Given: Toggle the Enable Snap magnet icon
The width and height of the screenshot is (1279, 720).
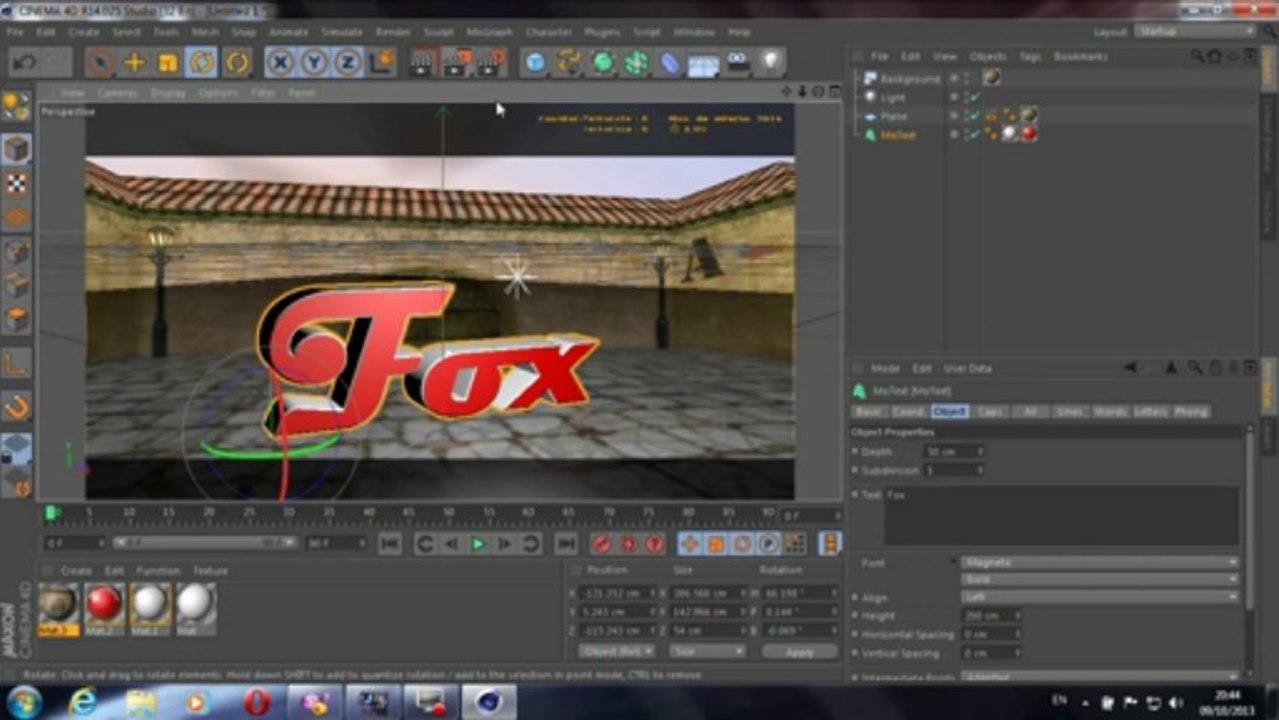Looking at the screenshot, I should click(x=16, y=408).
